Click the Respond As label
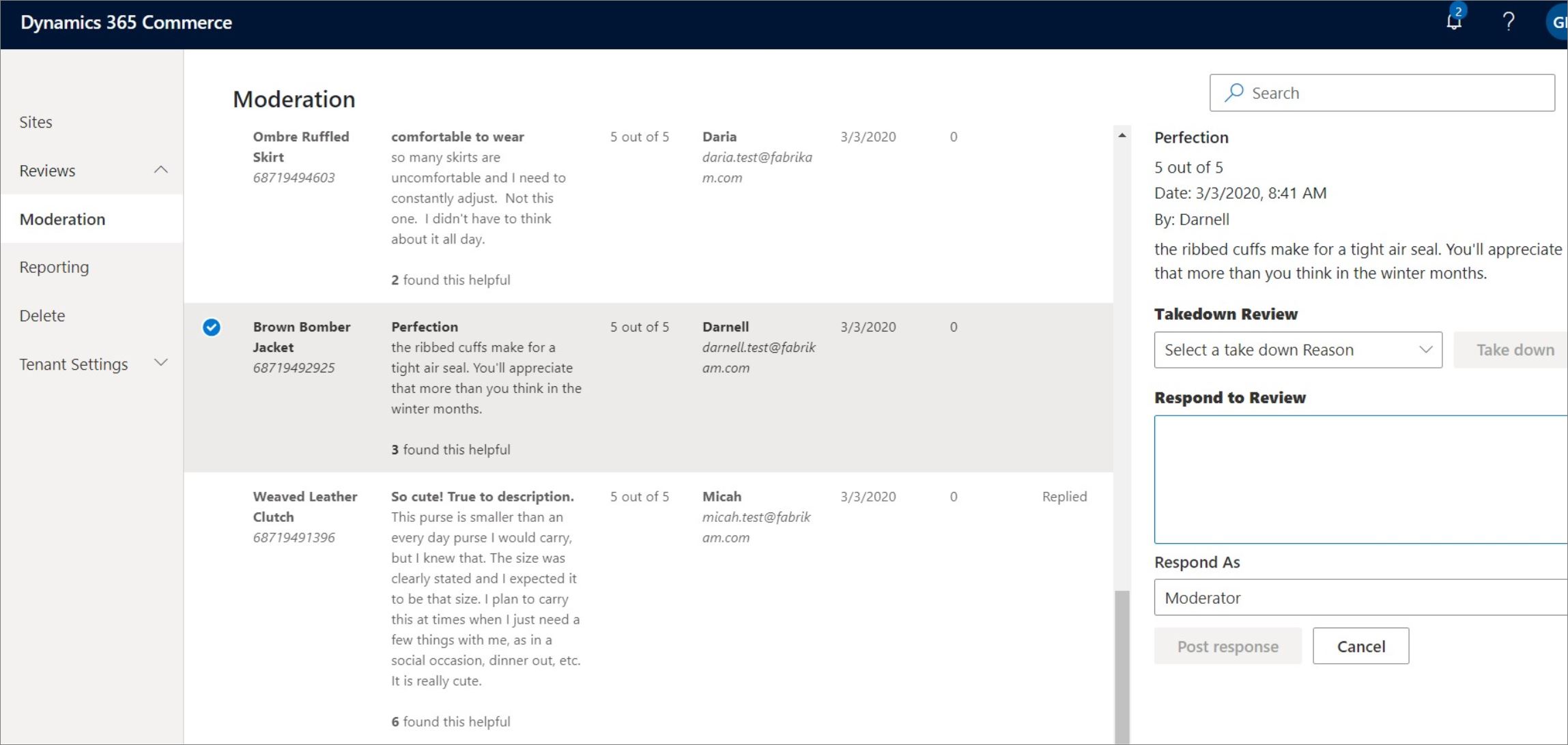The height and width of the screenshot is (745, 1568). click(1197, 563)
